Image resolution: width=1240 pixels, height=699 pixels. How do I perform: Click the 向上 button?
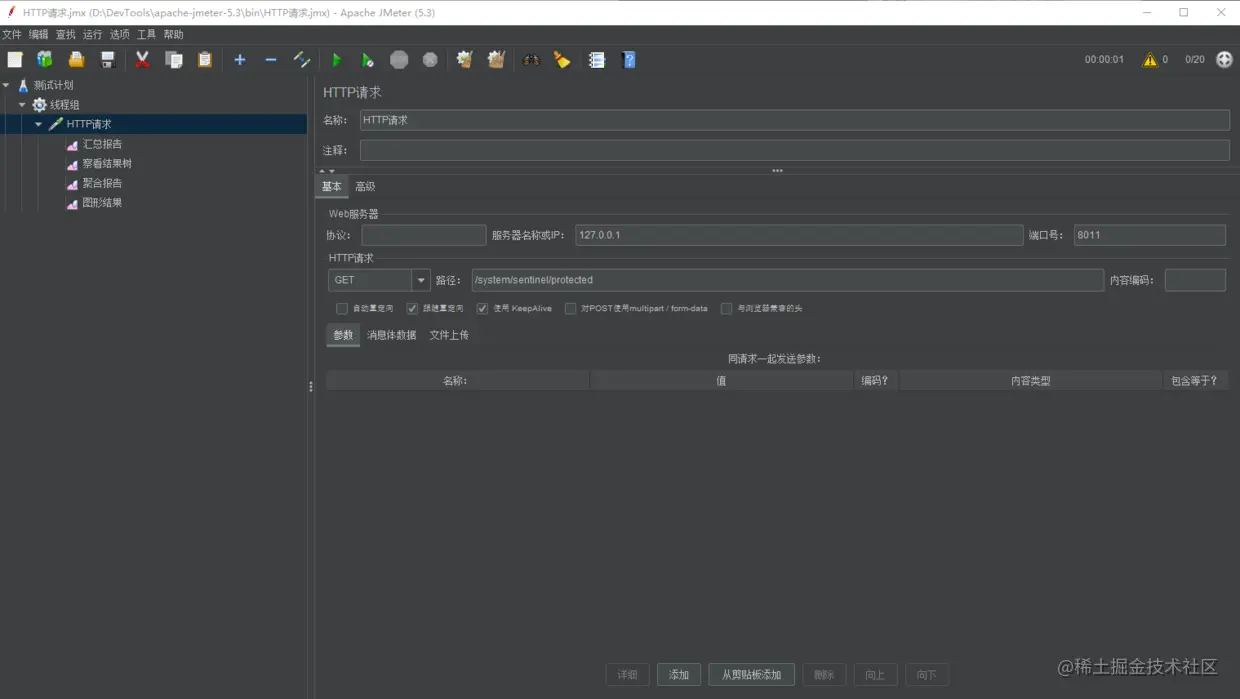(x=875, y=675)
